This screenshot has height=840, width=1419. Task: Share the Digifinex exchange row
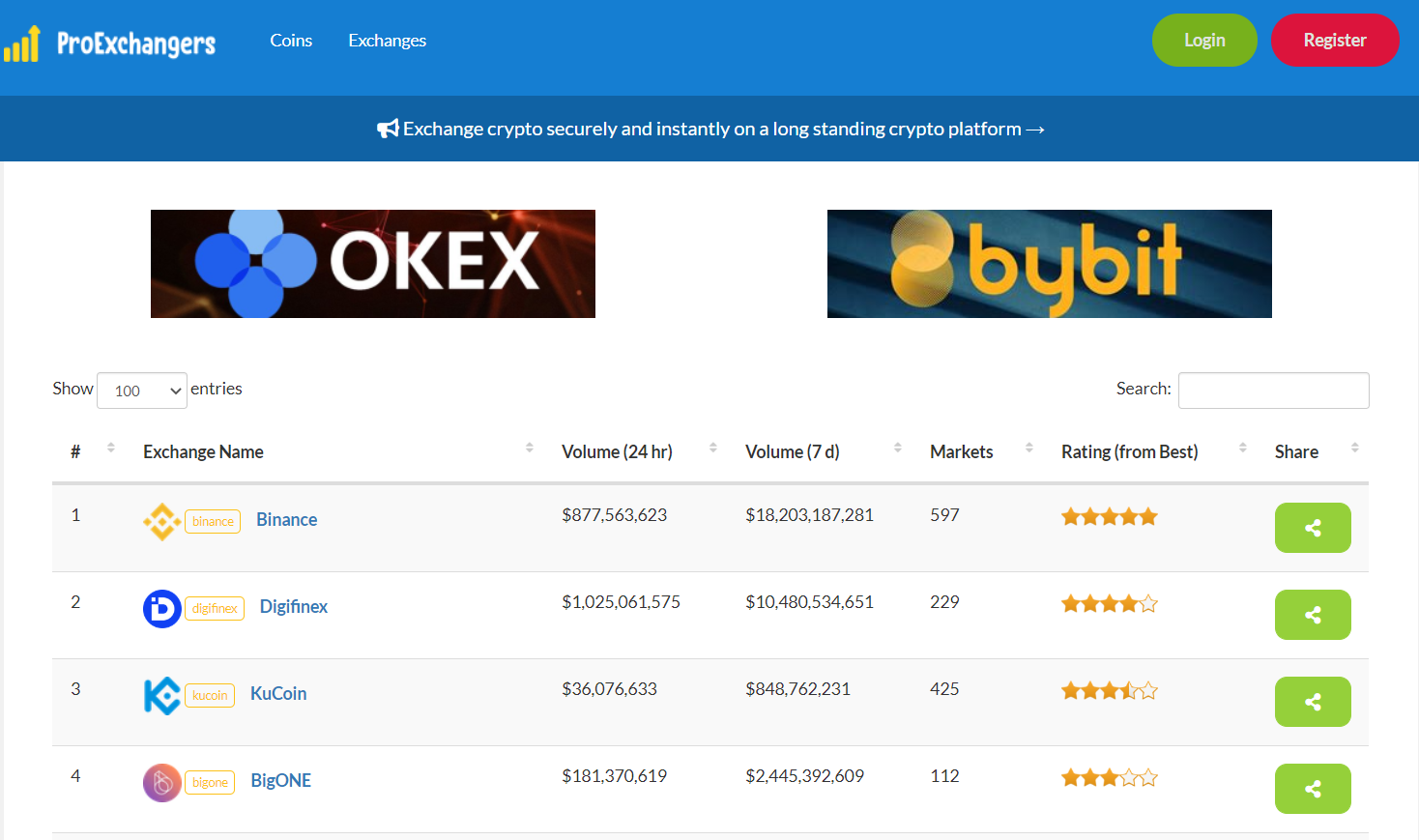coord(1313,615)
